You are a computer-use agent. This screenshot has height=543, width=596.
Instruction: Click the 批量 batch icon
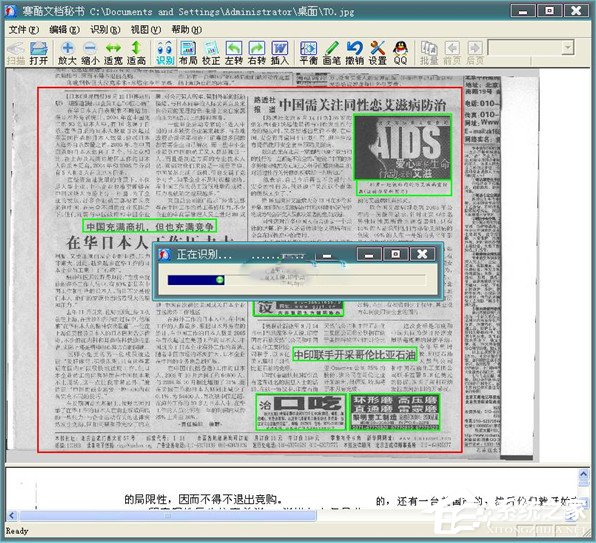tap(429, 53)
